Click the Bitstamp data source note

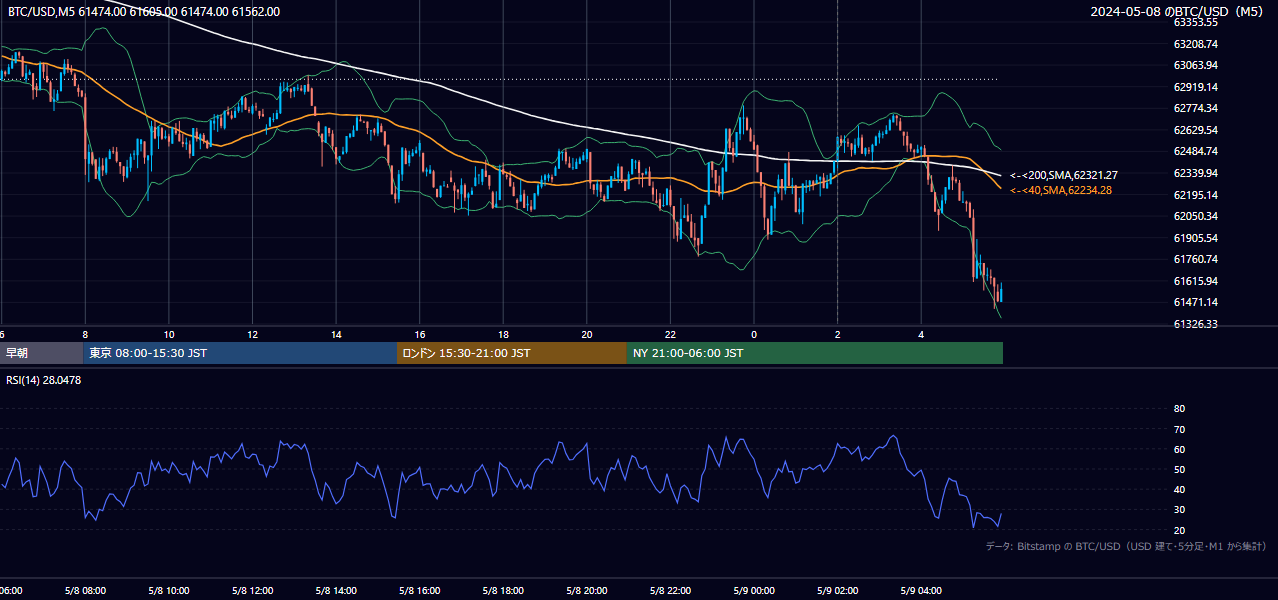click(x=1126, y=546)
